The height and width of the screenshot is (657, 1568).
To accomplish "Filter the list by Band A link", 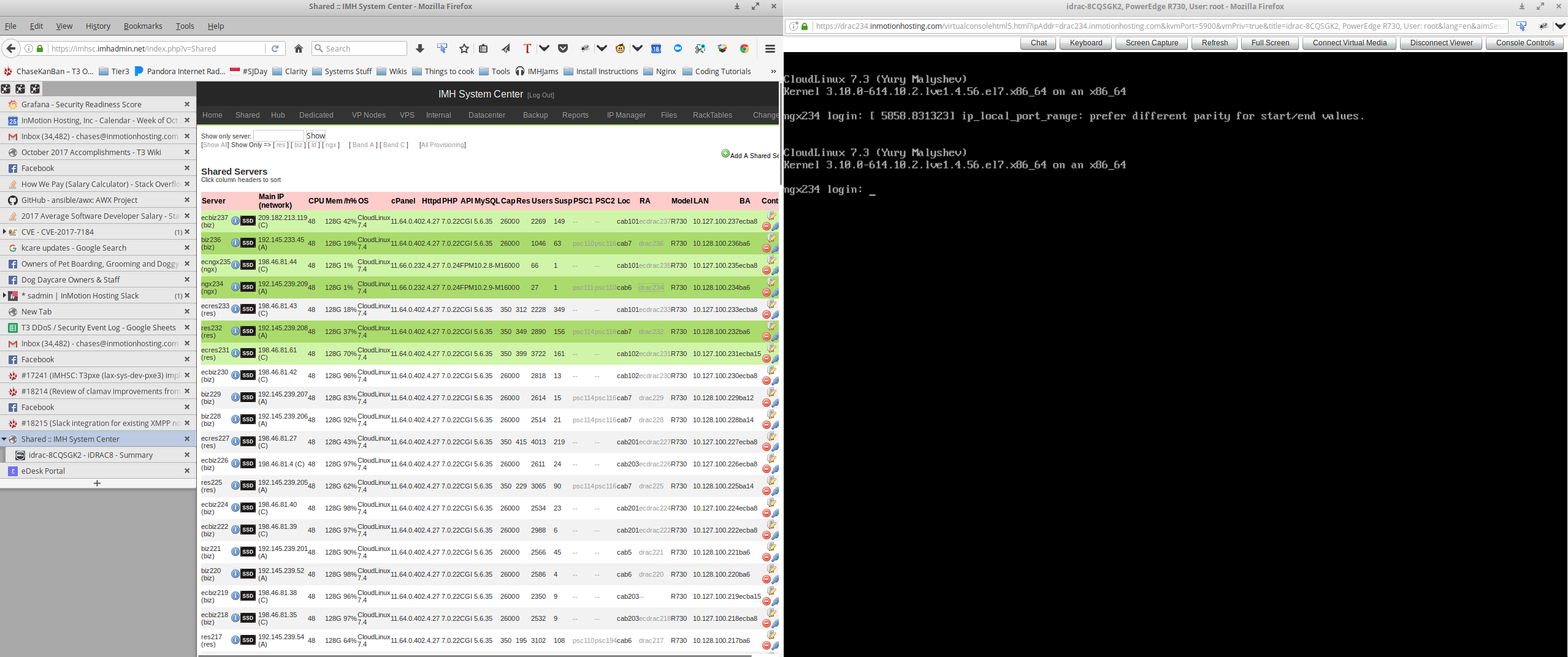I will [363, 145].
